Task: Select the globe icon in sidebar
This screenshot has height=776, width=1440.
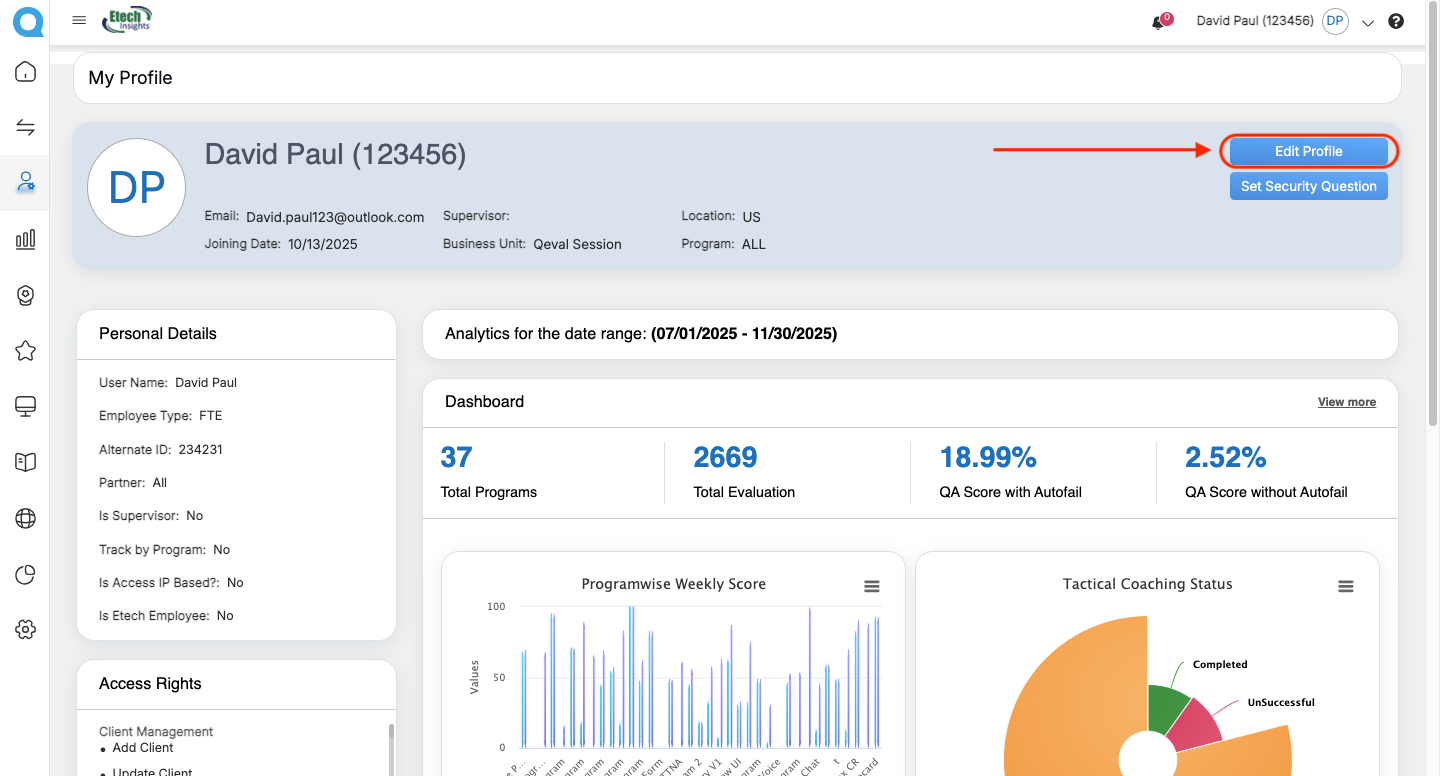Action: point(26,518)
